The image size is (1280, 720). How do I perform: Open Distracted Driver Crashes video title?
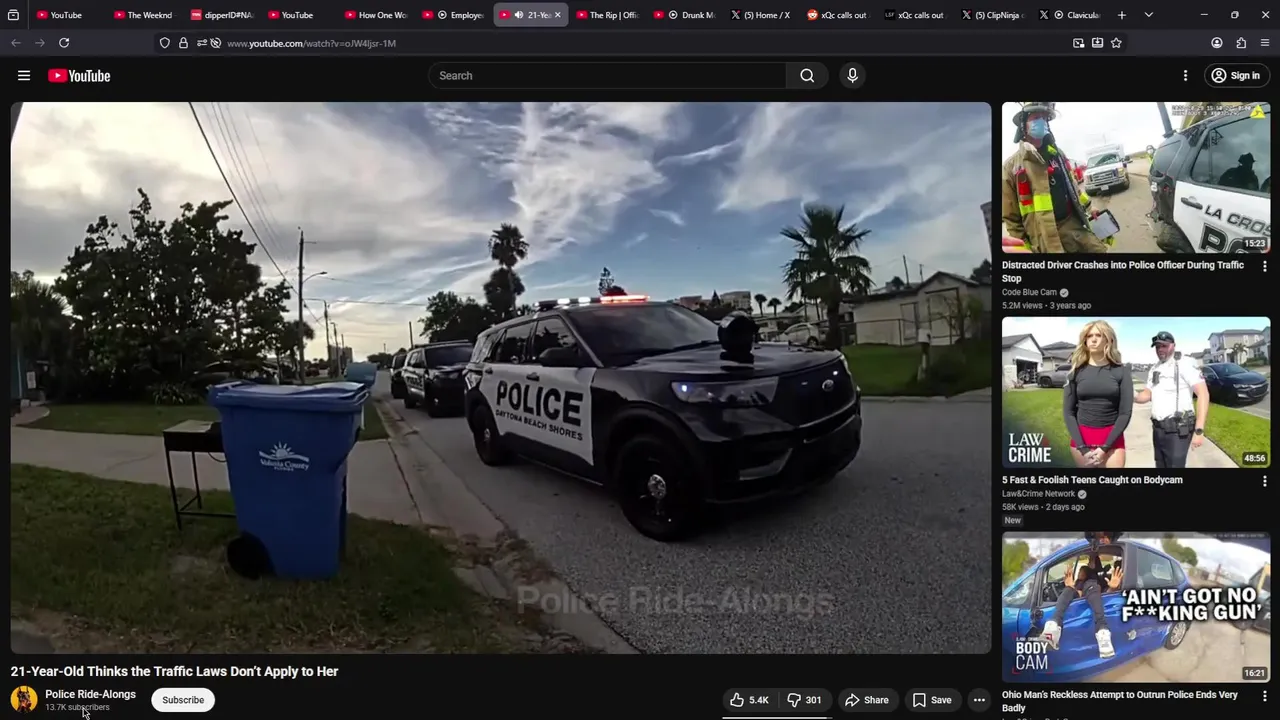(x=1123, y=271)
